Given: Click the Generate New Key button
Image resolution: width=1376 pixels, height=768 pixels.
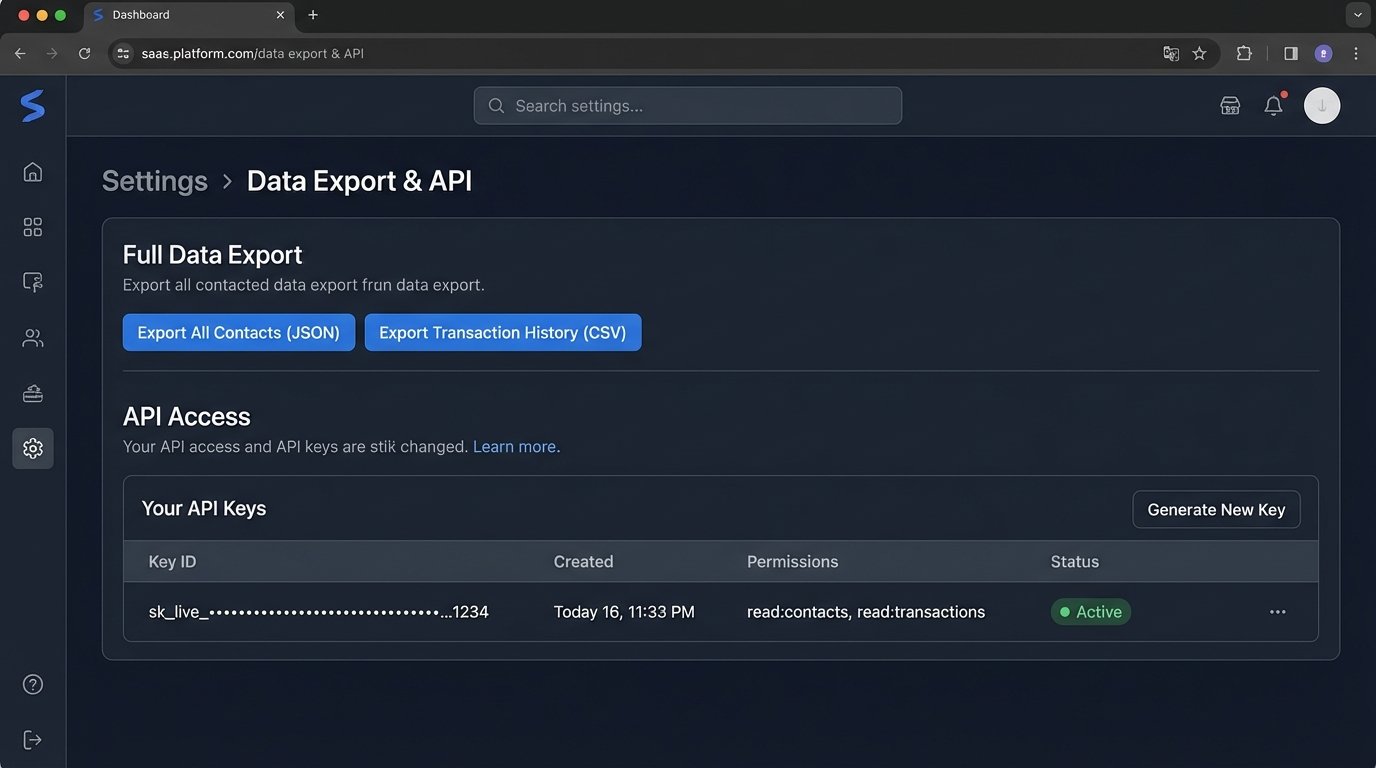Looking at the screenshot, I should pyautogui.click(x=1216, y=509).
